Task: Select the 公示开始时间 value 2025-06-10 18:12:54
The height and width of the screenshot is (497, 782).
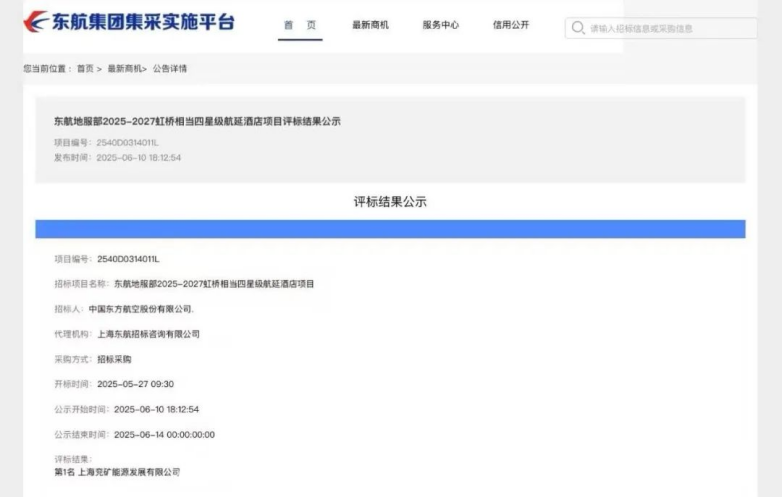Action: tap(156, 409)
